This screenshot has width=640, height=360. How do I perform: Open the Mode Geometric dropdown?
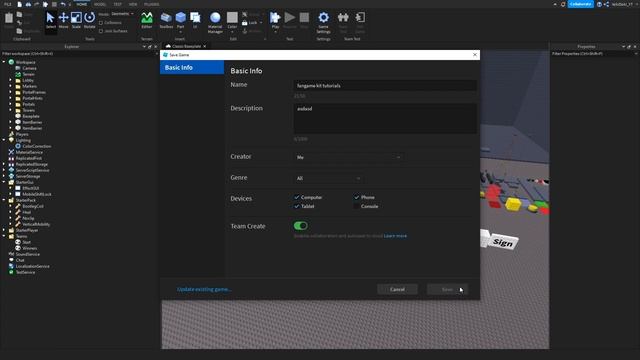click(x=122, y=14)
